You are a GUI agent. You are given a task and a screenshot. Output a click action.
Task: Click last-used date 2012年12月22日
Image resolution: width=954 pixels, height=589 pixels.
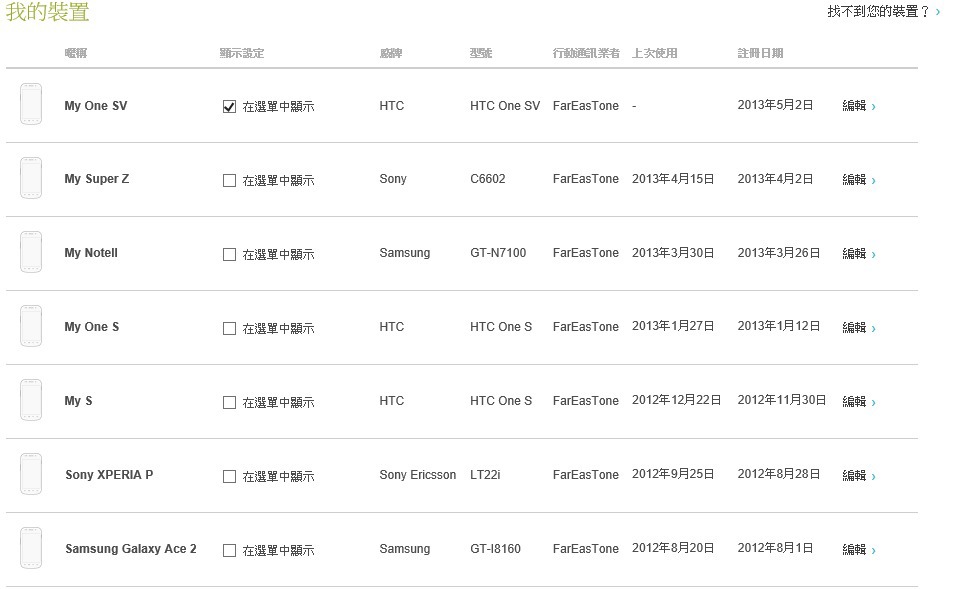[677, 400]
